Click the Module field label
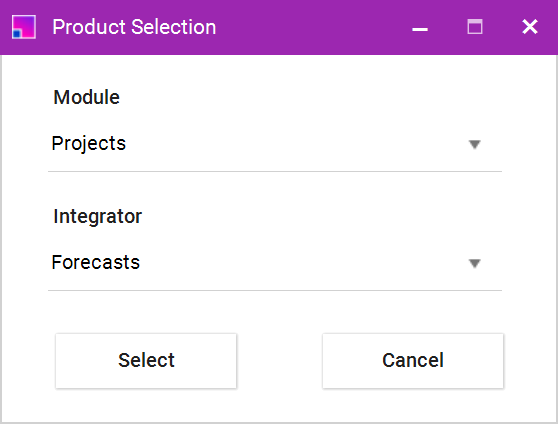 click(x=86, y=97)
